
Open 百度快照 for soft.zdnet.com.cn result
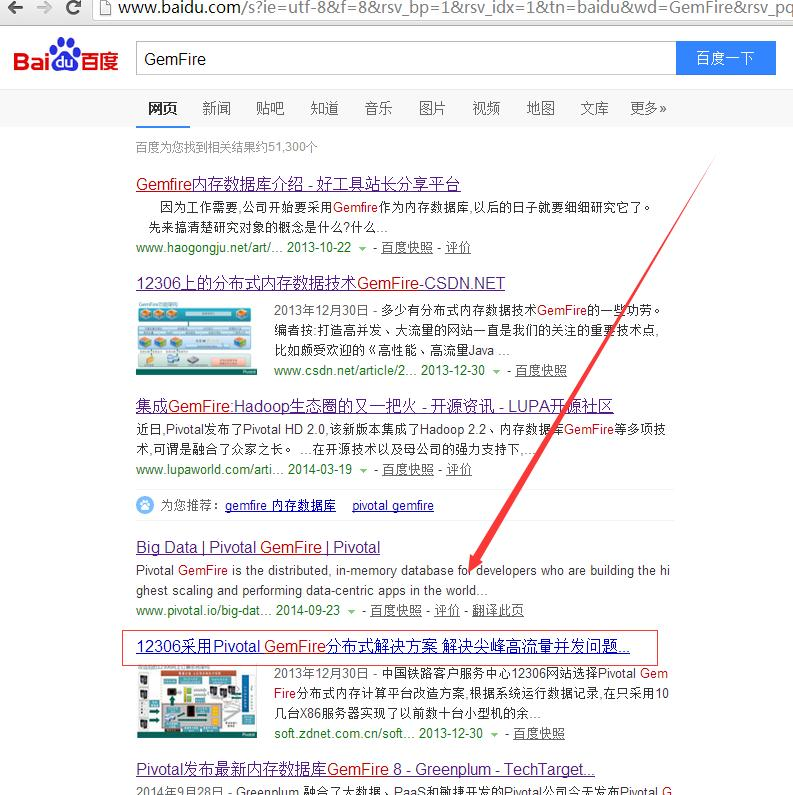[539, 734]
